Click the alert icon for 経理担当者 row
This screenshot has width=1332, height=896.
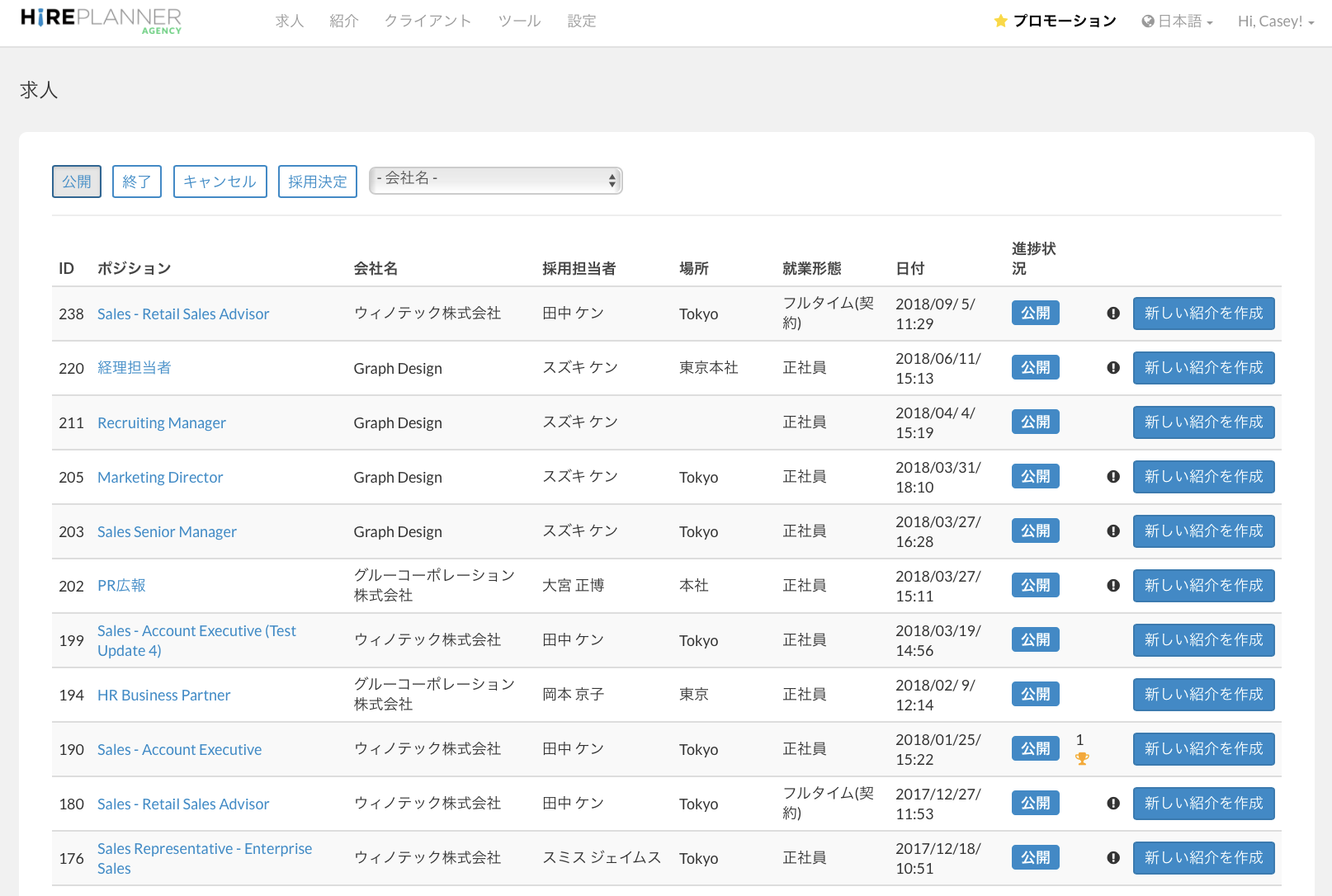pos(1113,368)
